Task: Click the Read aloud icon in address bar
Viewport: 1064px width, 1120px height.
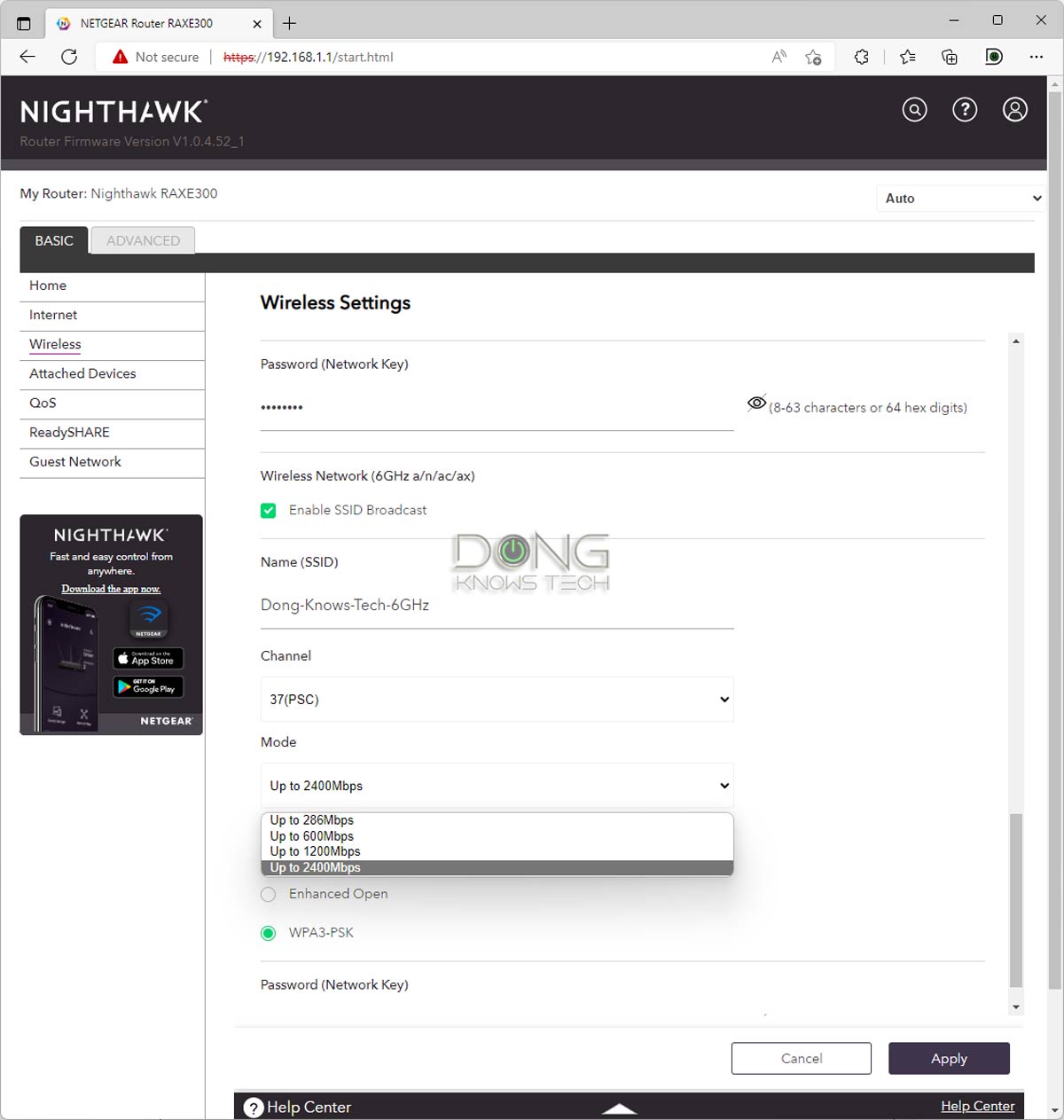Action: point(778,57)
